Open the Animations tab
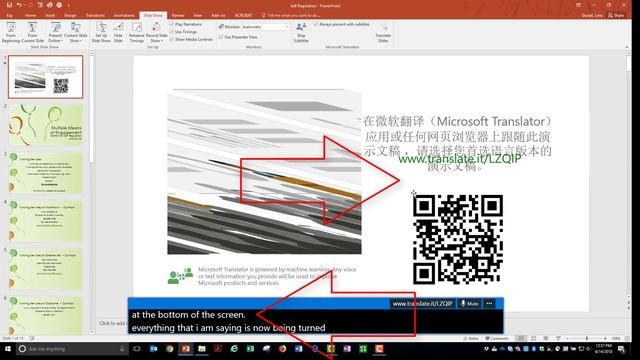Viewport: 640px width, 360px height. [124, 15]
